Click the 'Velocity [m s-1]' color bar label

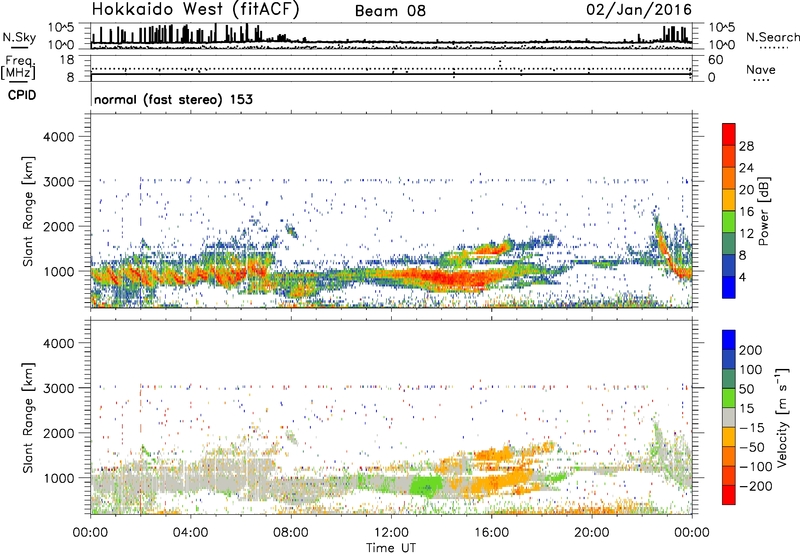782,417
